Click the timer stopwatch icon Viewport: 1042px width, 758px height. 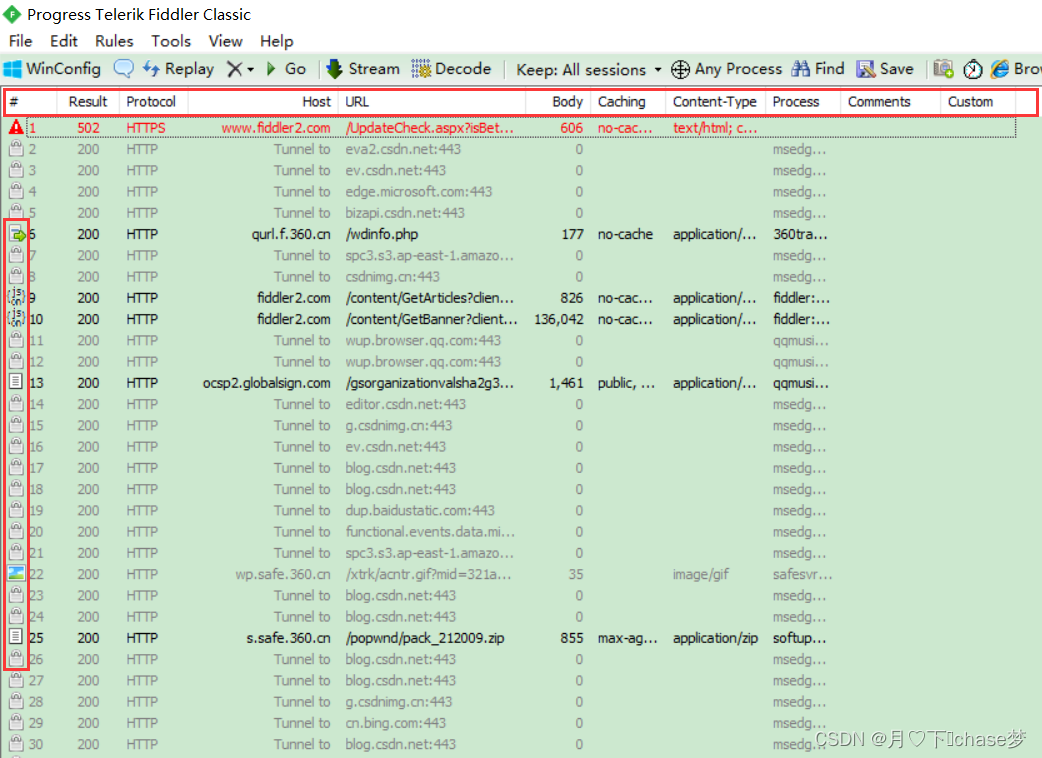(x=973, y=69)
